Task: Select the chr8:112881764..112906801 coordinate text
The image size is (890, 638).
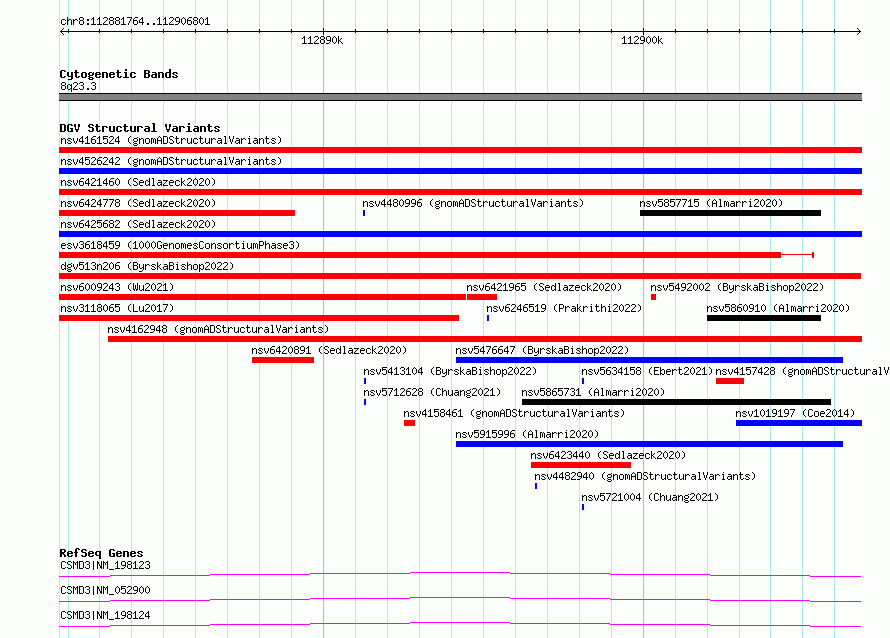Action: [x=135, y=22]
